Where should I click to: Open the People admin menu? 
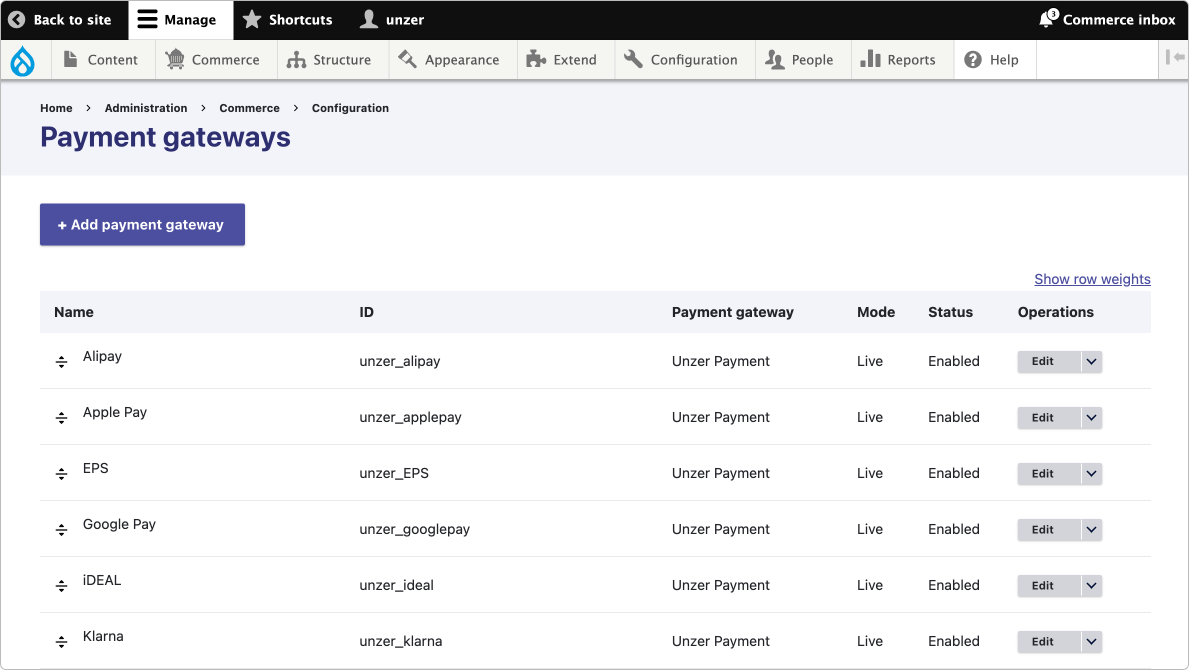(x=802, y=60)
